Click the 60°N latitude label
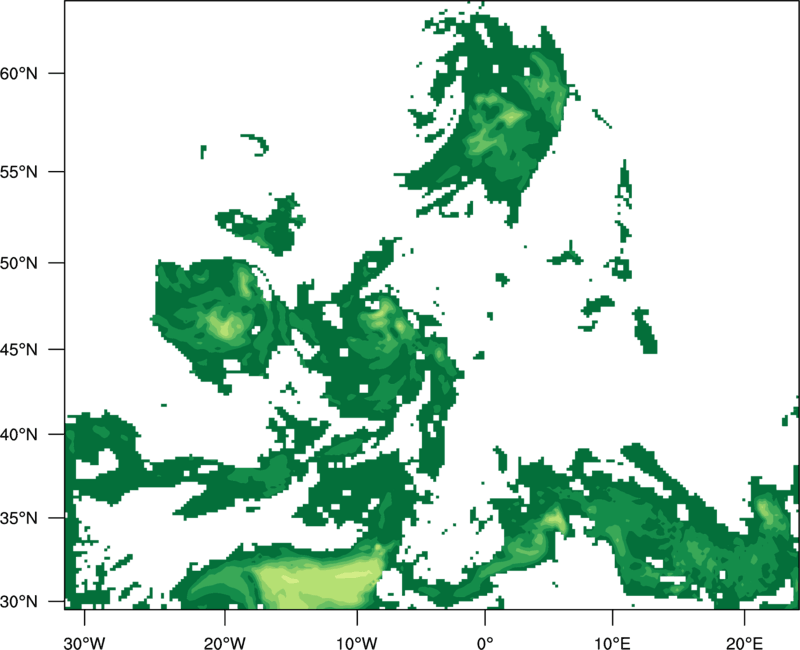The image size is (800, 650). (x=19, y=73)
